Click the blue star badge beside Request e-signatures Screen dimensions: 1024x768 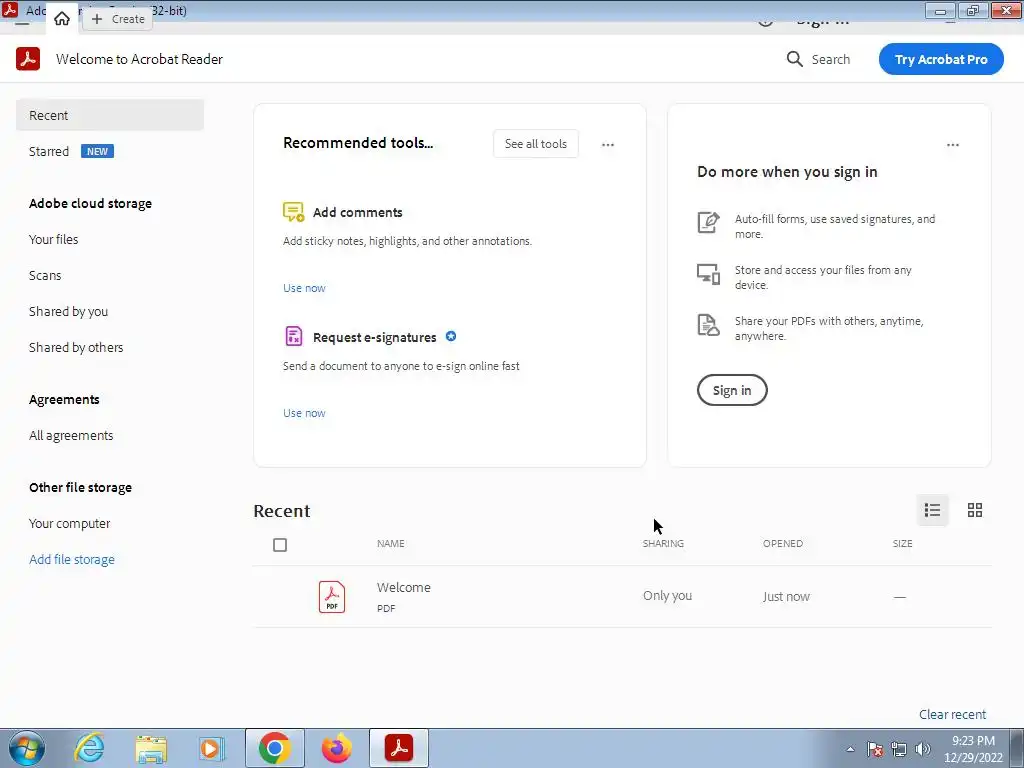pos(451,336)
